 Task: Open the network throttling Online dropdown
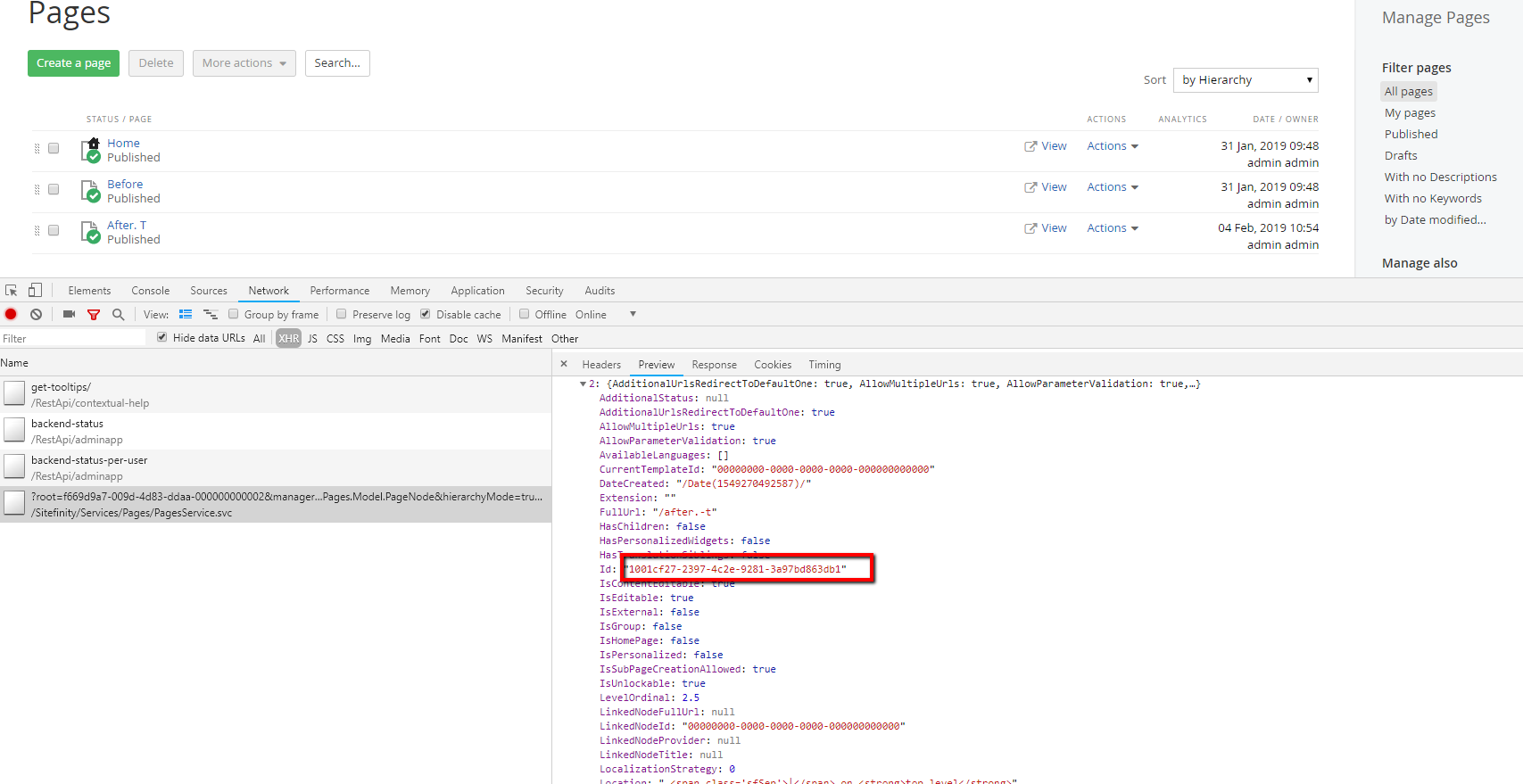point(606,315)
